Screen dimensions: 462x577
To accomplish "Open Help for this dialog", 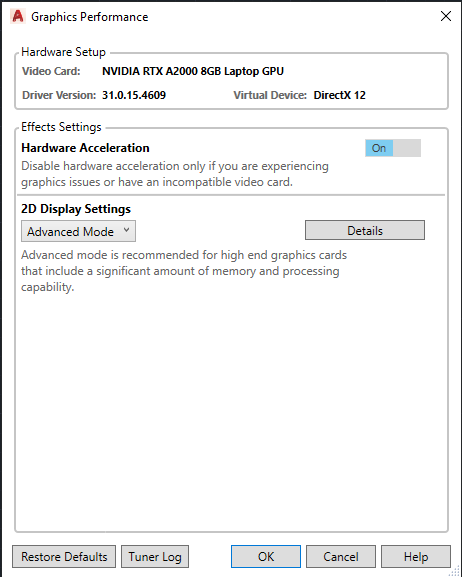I will [x=416, y=556].
